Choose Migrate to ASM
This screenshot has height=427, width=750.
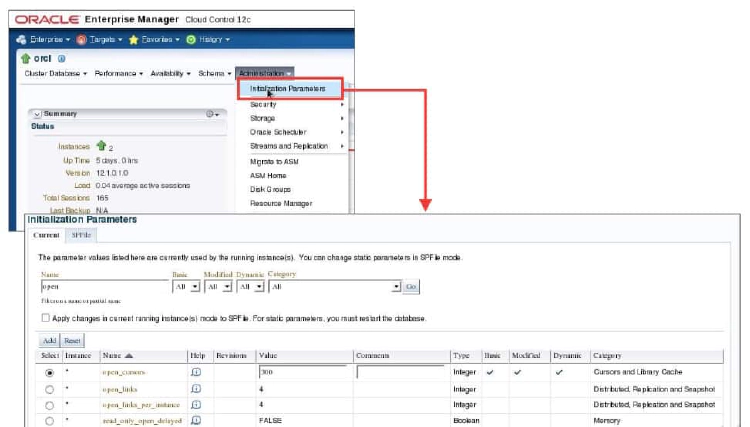pos(274,162)
